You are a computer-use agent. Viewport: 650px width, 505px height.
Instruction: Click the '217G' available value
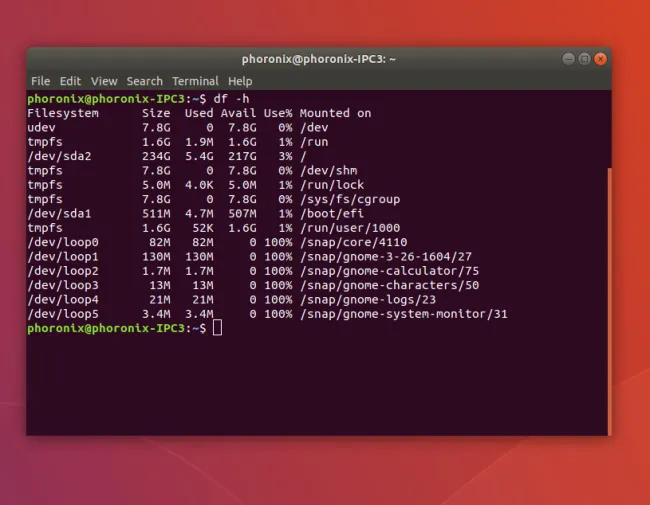242,156
